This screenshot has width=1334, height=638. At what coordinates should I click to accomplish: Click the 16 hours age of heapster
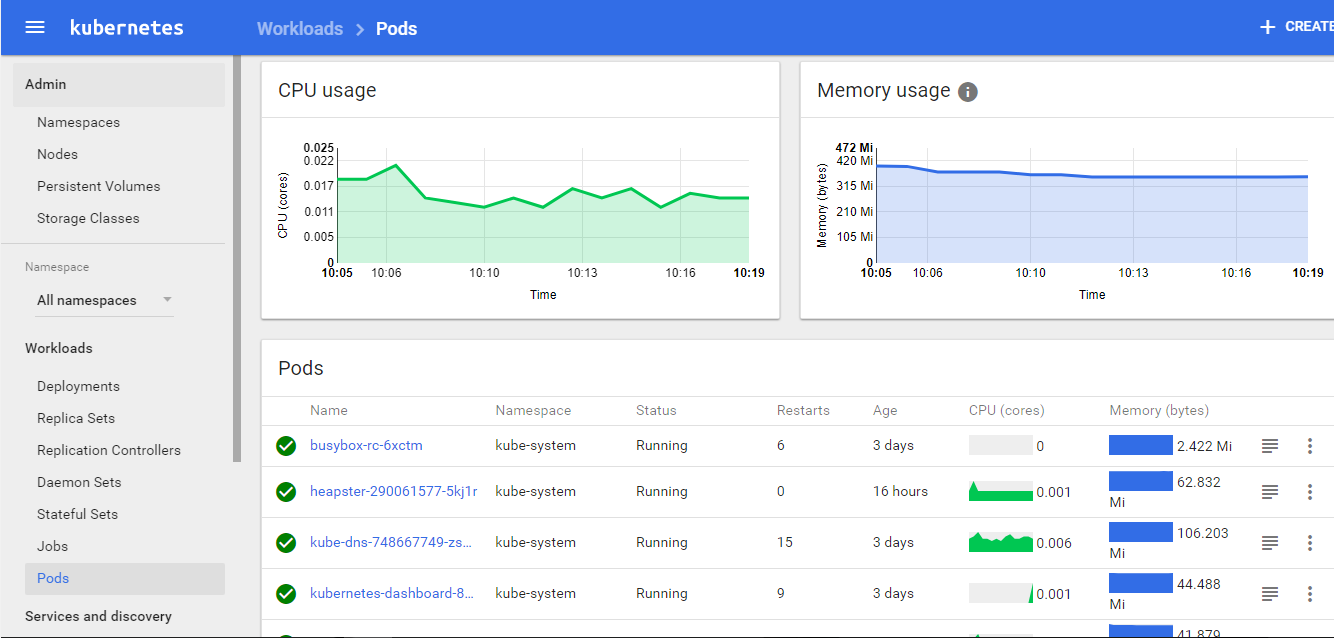(x=900, y=491)
